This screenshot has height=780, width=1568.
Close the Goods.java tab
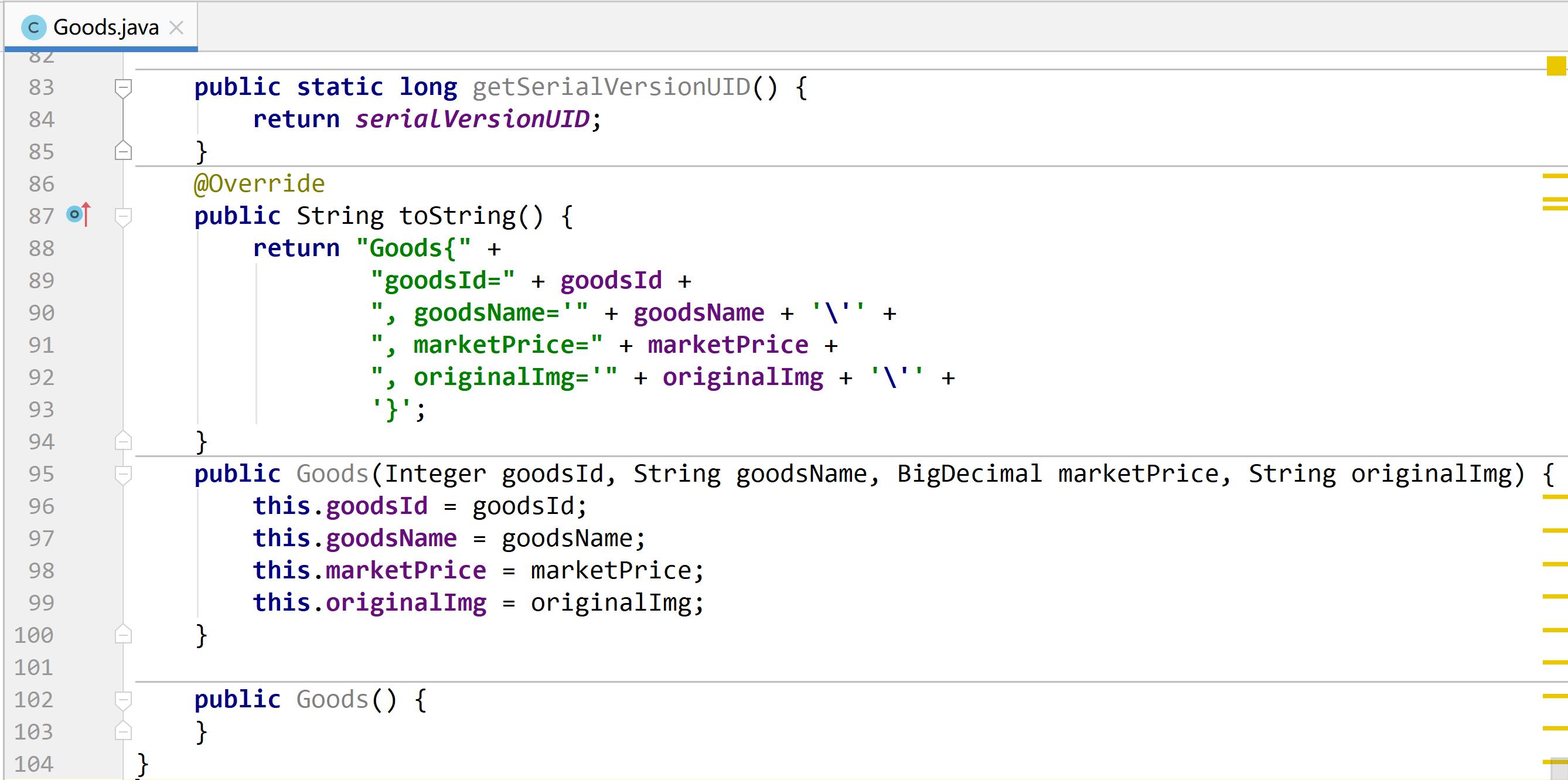point(176,28)
